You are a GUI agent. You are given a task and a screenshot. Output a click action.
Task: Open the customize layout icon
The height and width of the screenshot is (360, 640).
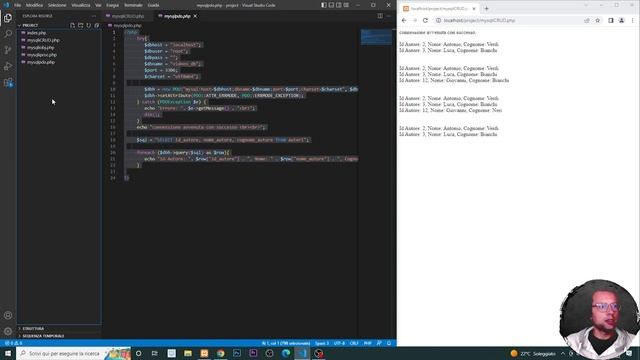(x=346, y=5)
